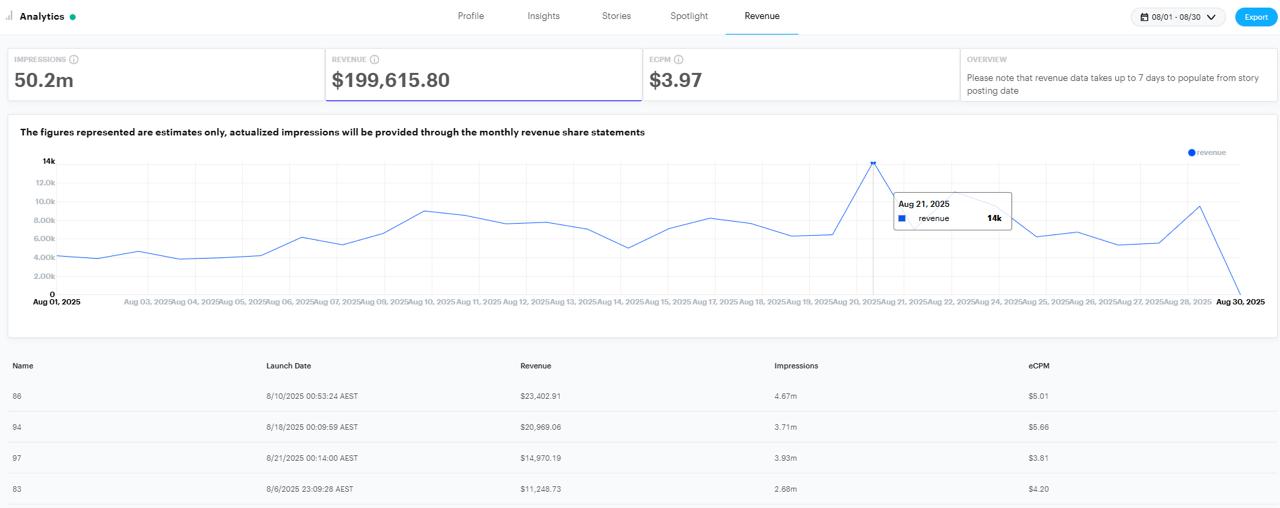The width and height of the screenshot is (1280, 508).
Task: Sort table by Launch Date column header
Action: click(288, 366)
